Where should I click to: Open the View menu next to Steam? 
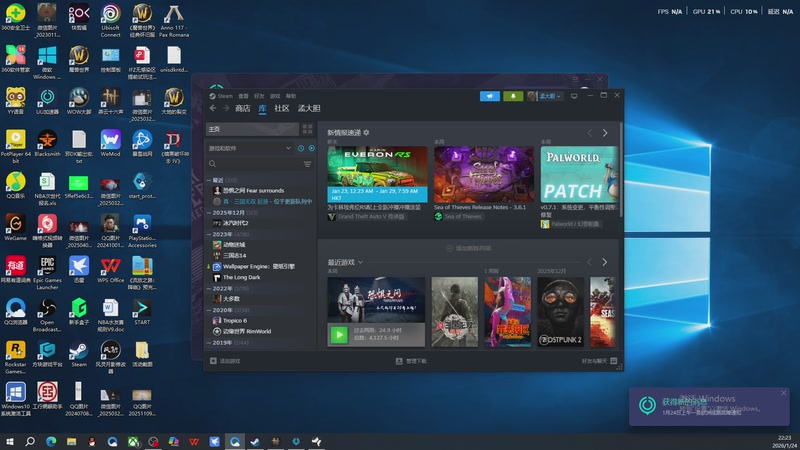[x=243, y=96]
